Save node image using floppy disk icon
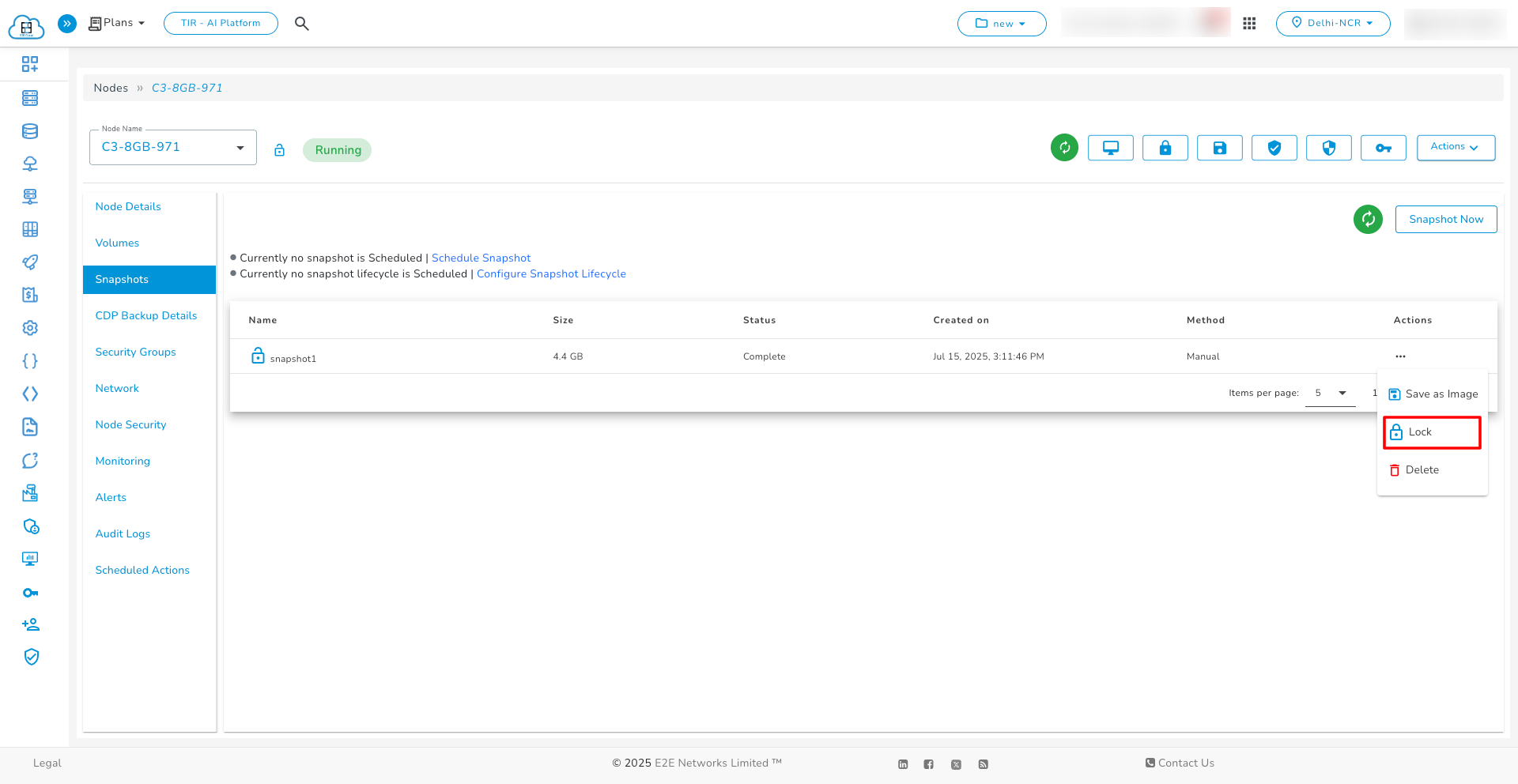Screen dimensions: 1518x784 (x=1219, y=148)
